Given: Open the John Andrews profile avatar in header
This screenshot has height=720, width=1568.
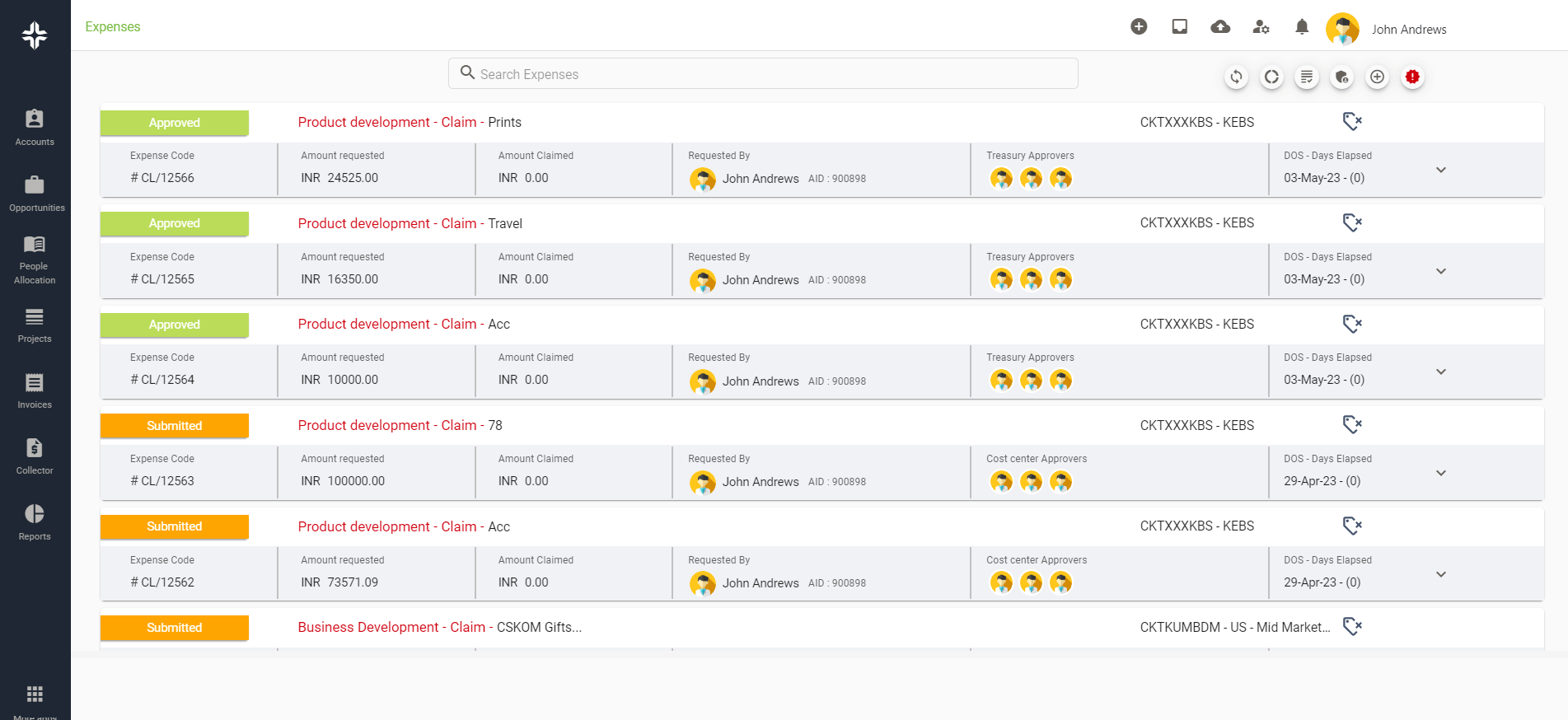Looking at the screenshot, I should (x=1342, y=29).
